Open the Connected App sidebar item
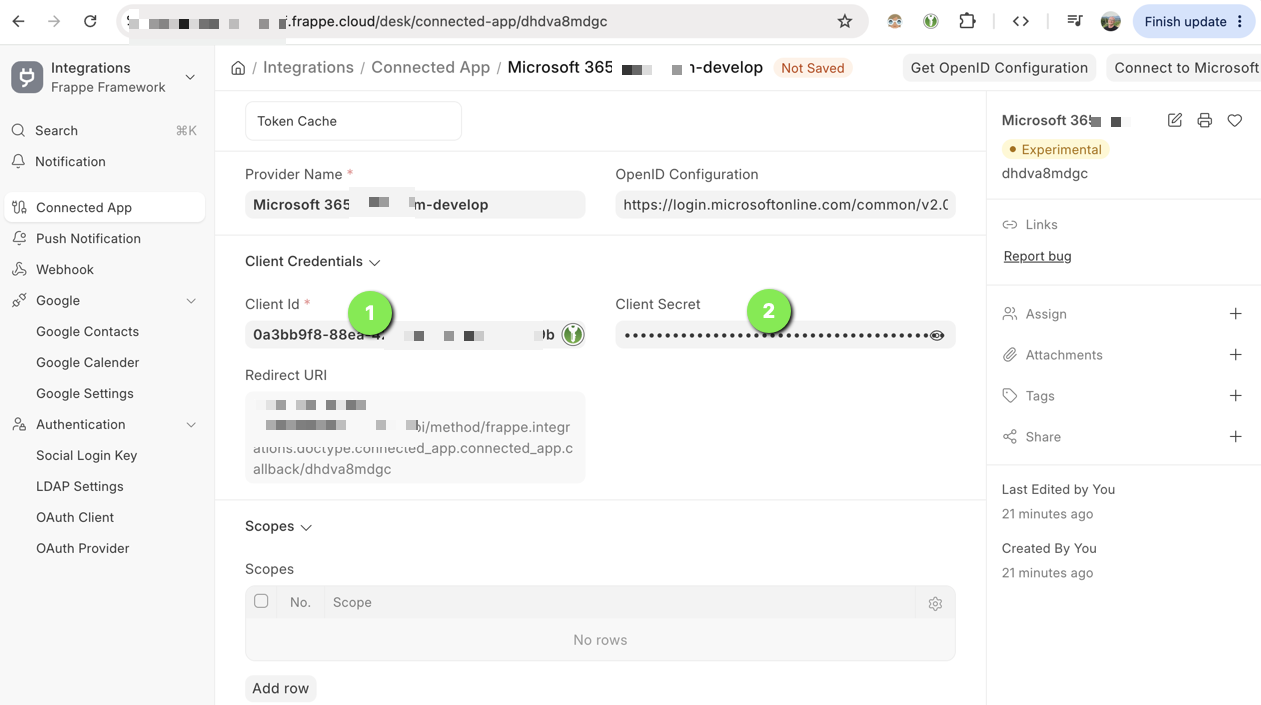 [x=104, y=208]
